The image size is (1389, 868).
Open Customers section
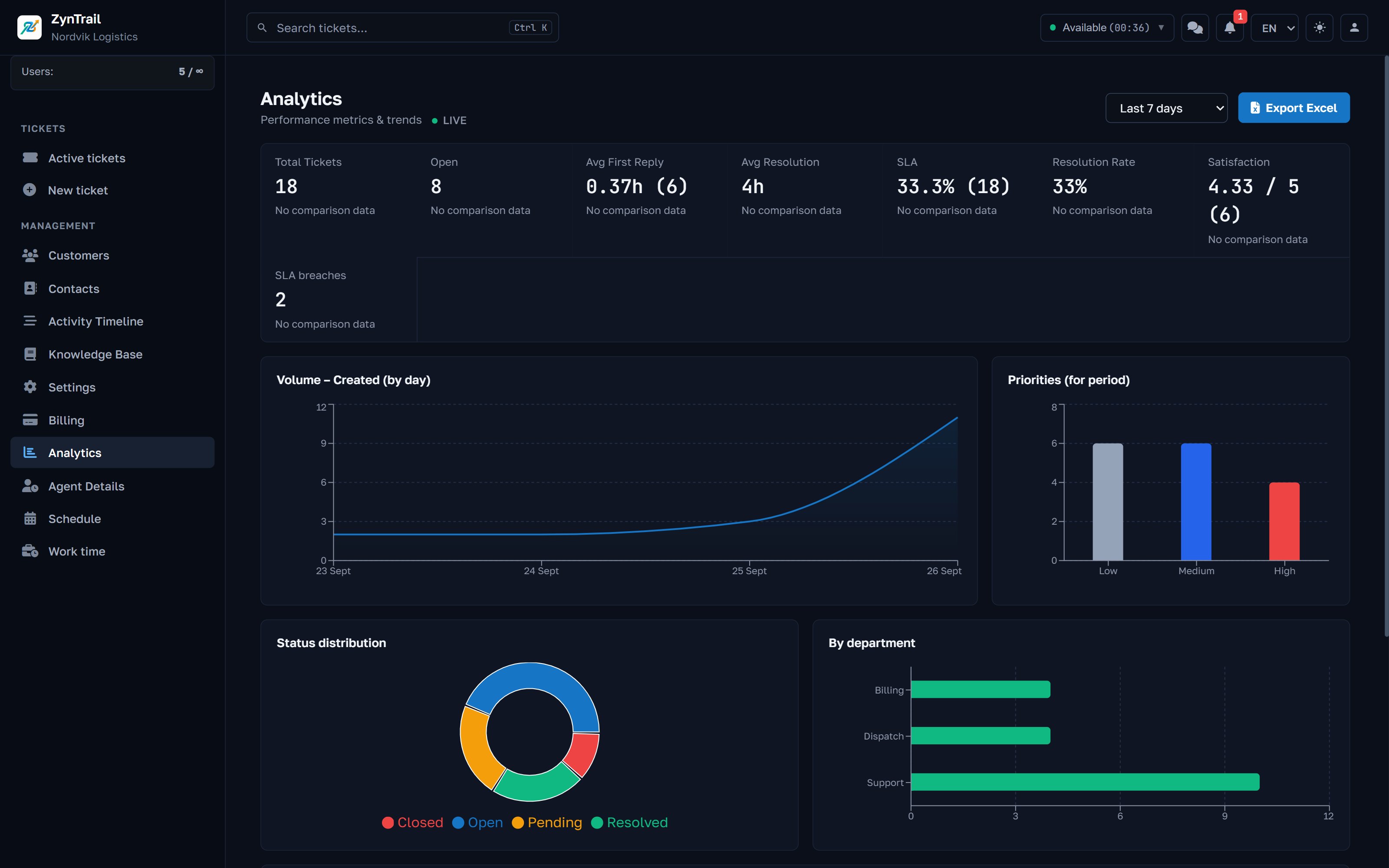coord(112,256)
